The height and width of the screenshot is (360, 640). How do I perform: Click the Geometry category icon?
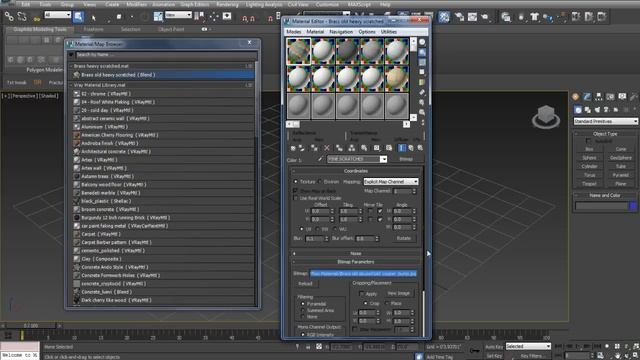(x=578, y=110)
